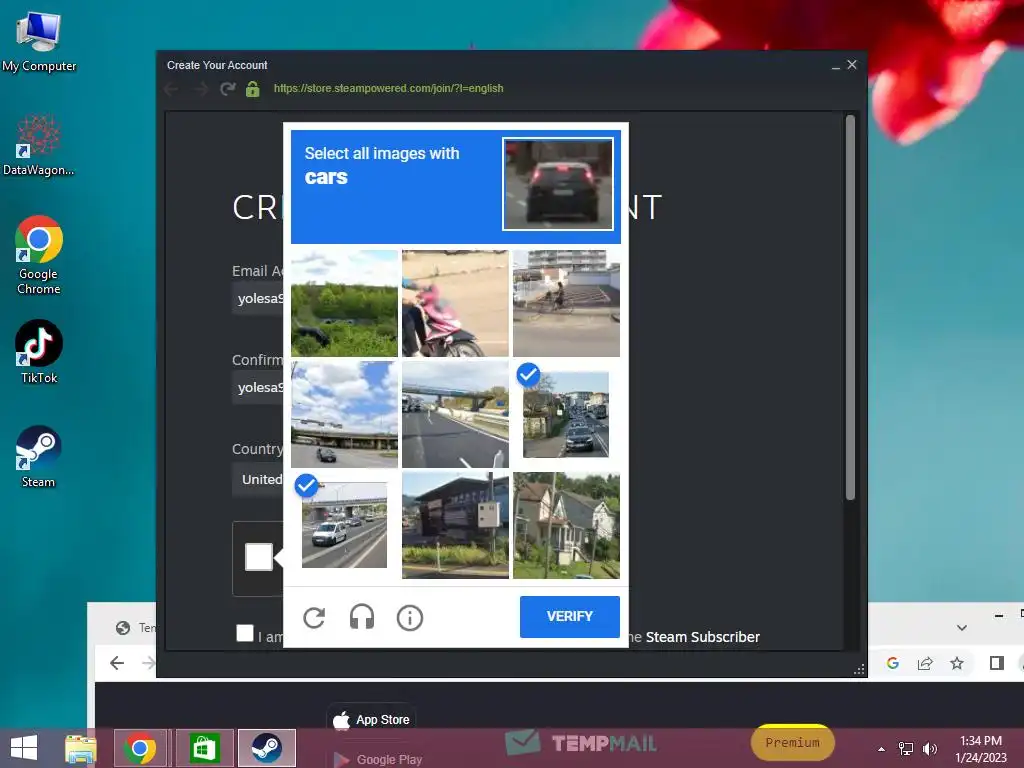The width and height of the screenshot is (1024, 768).
Task: Click the tile showing houses among trees
Action: click(566, 526)
